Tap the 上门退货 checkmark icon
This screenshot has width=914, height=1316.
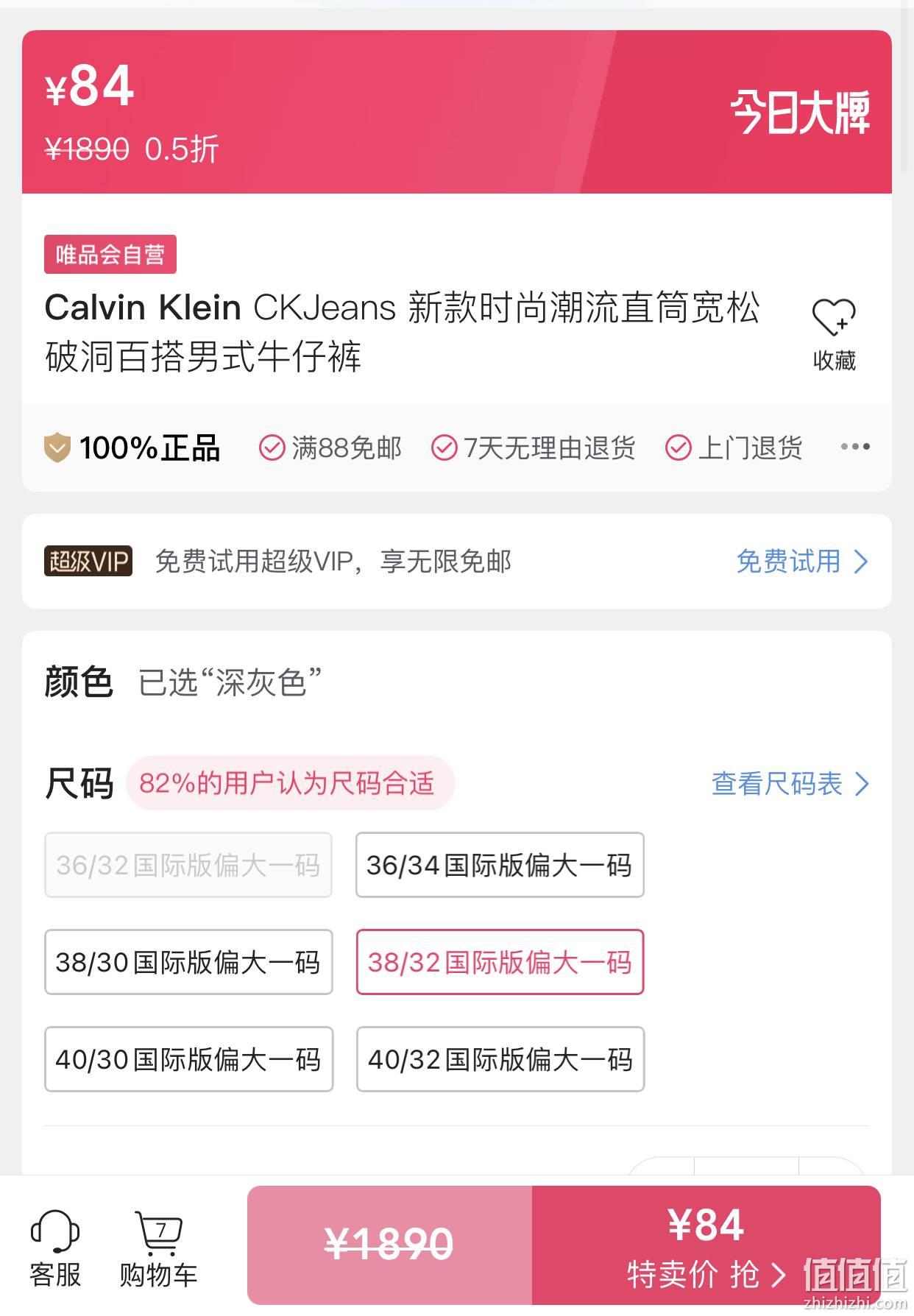point(678,447)
